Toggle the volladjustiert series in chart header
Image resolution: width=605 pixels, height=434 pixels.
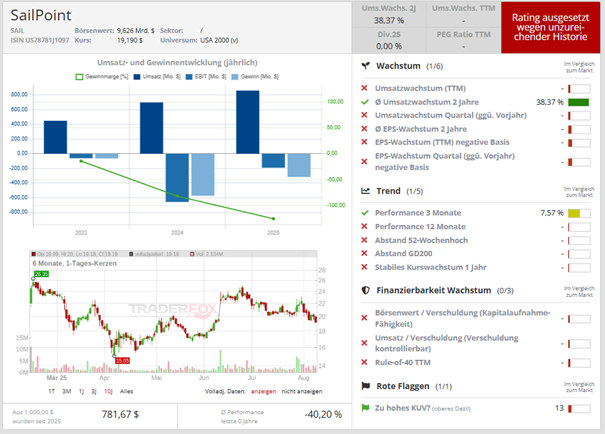(x=154, y=254)
